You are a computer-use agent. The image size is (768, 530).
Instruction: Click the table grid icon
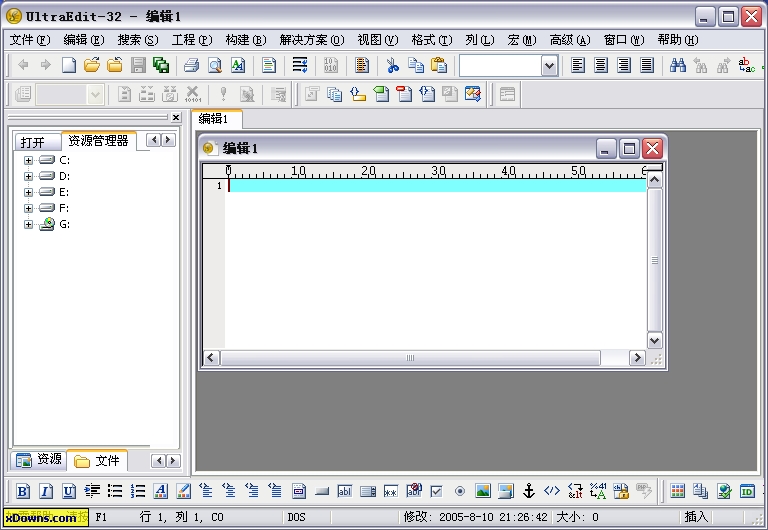(677, 491)
